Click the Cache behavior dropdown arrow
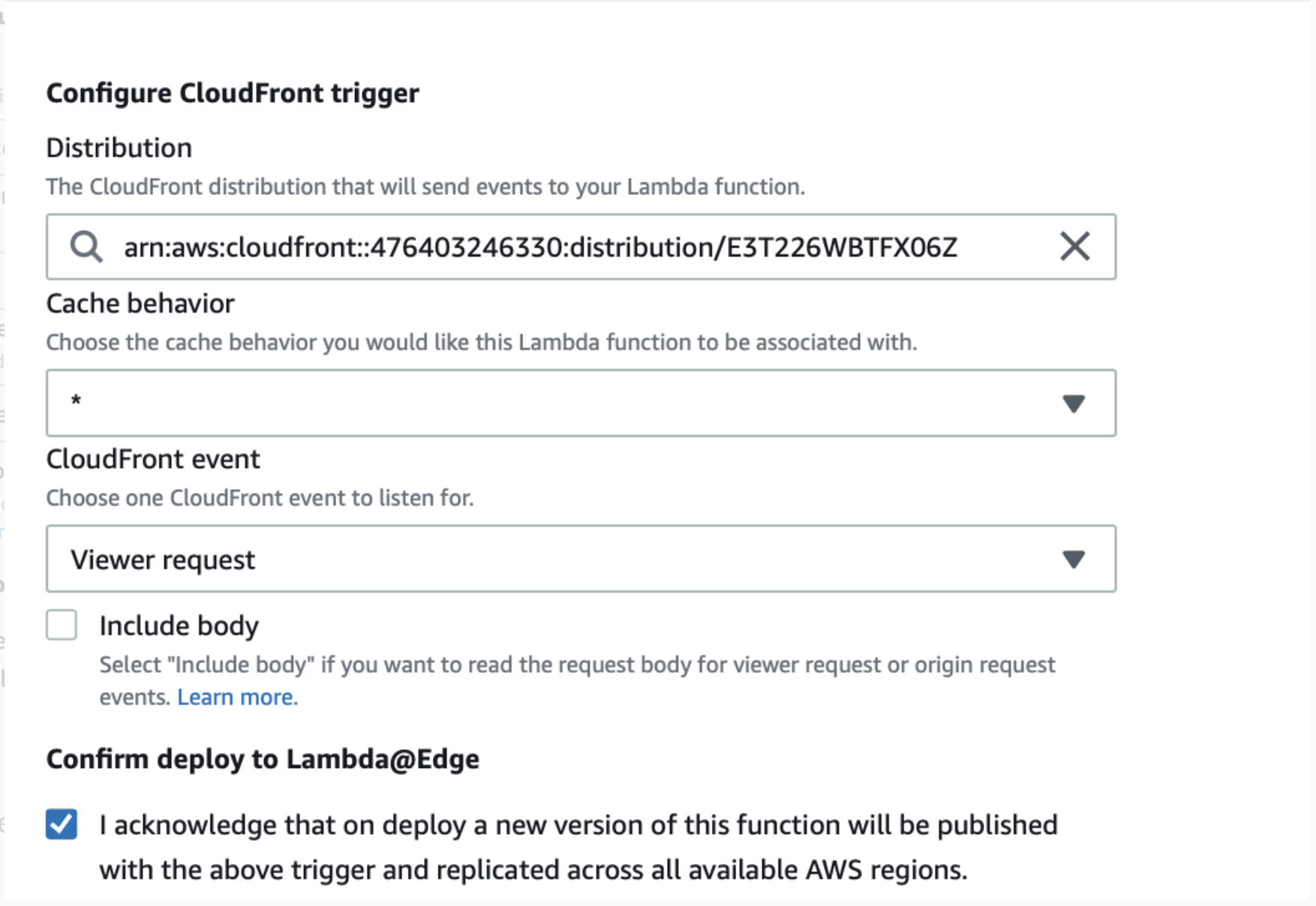1316x906 pixels. [x=1074, y=403]
